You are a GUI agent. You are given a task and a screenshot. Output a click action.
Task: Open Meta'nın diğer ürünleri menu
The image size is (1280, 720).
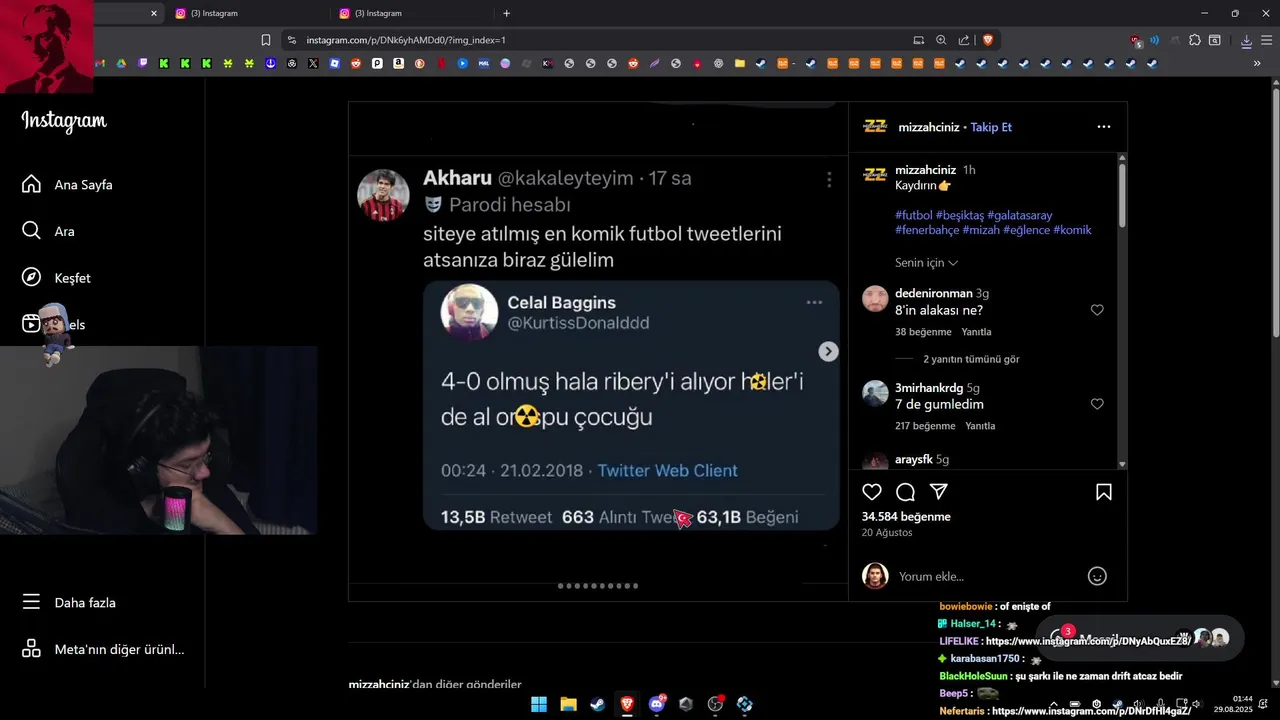point(104,649)
